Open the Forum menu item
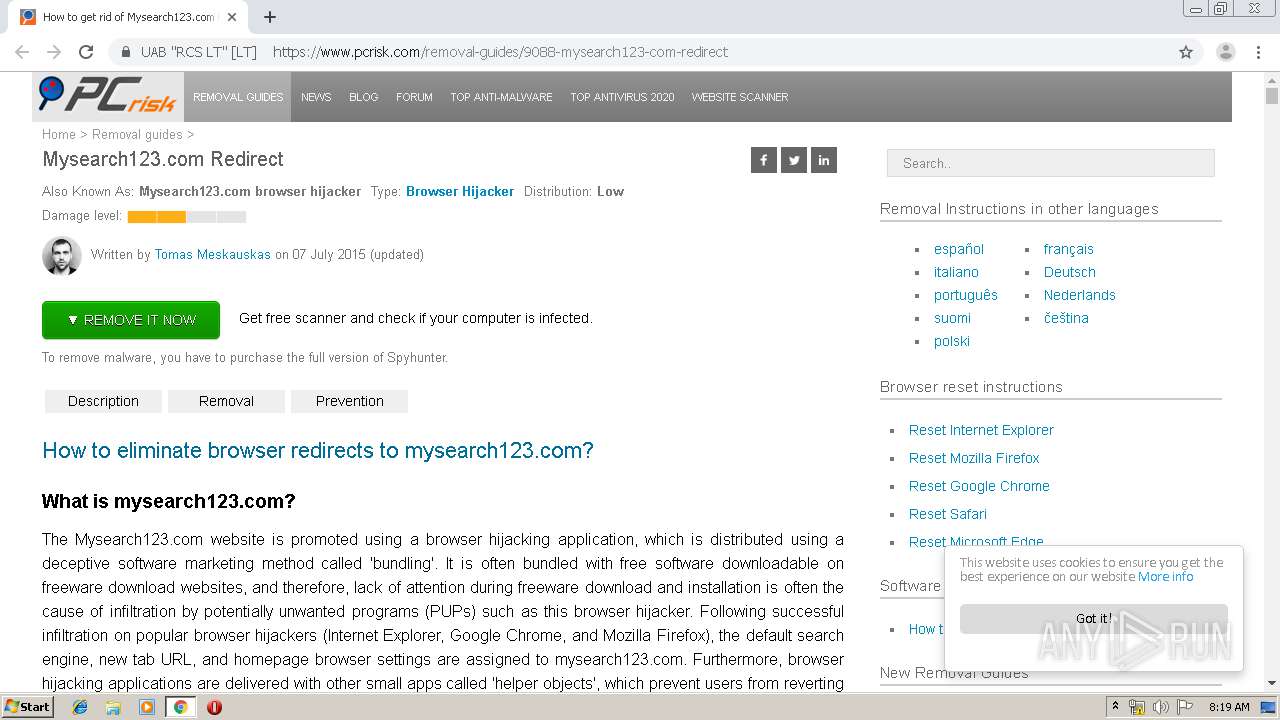 click(414, 97)
